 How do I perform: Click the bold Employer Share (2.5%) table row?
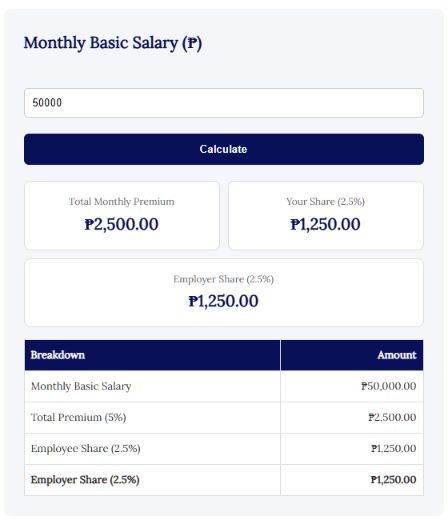pyautogui.click(x=224, y=480)
